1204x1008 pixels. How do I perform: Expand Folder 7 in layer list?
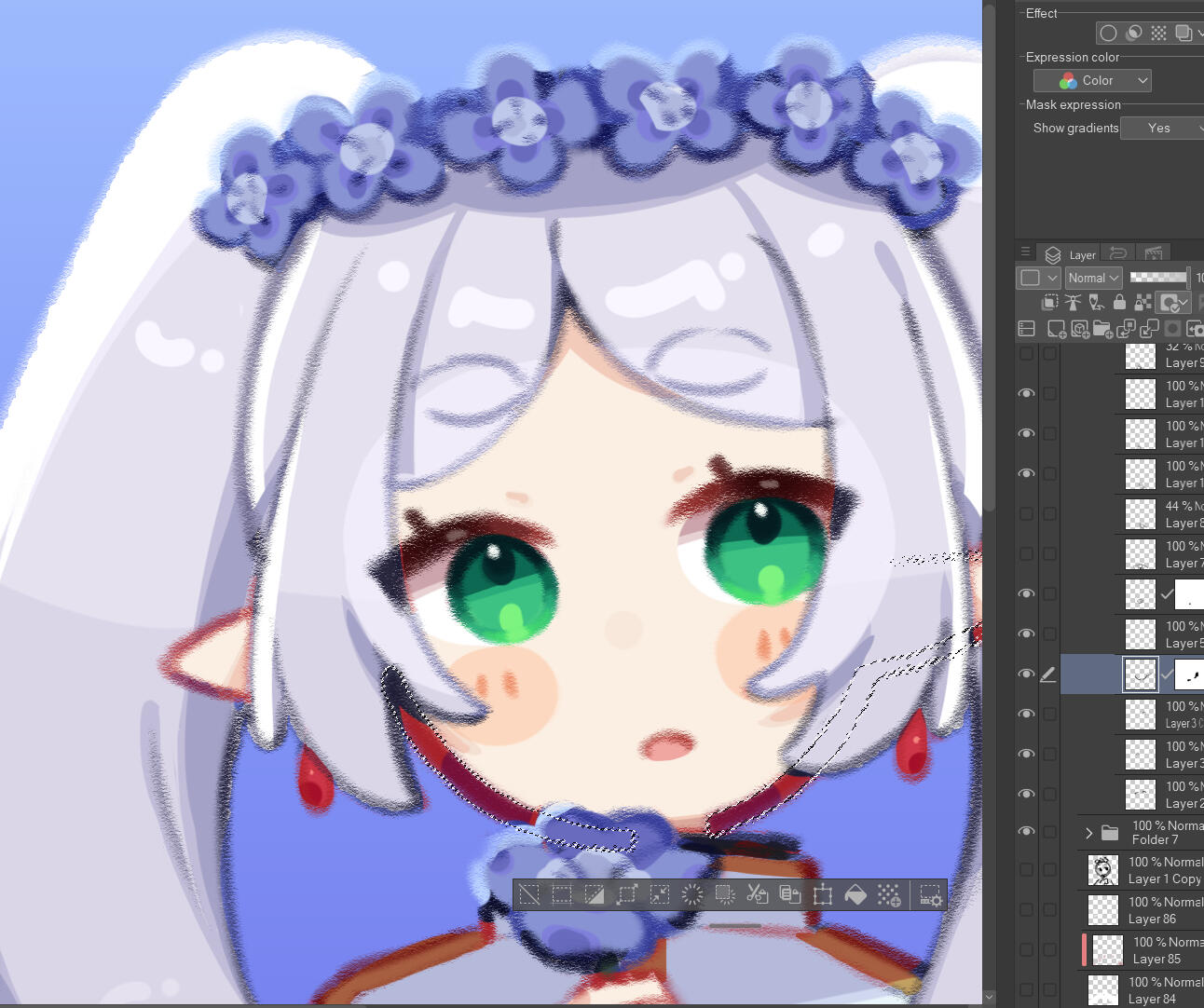click(1088, 833)
